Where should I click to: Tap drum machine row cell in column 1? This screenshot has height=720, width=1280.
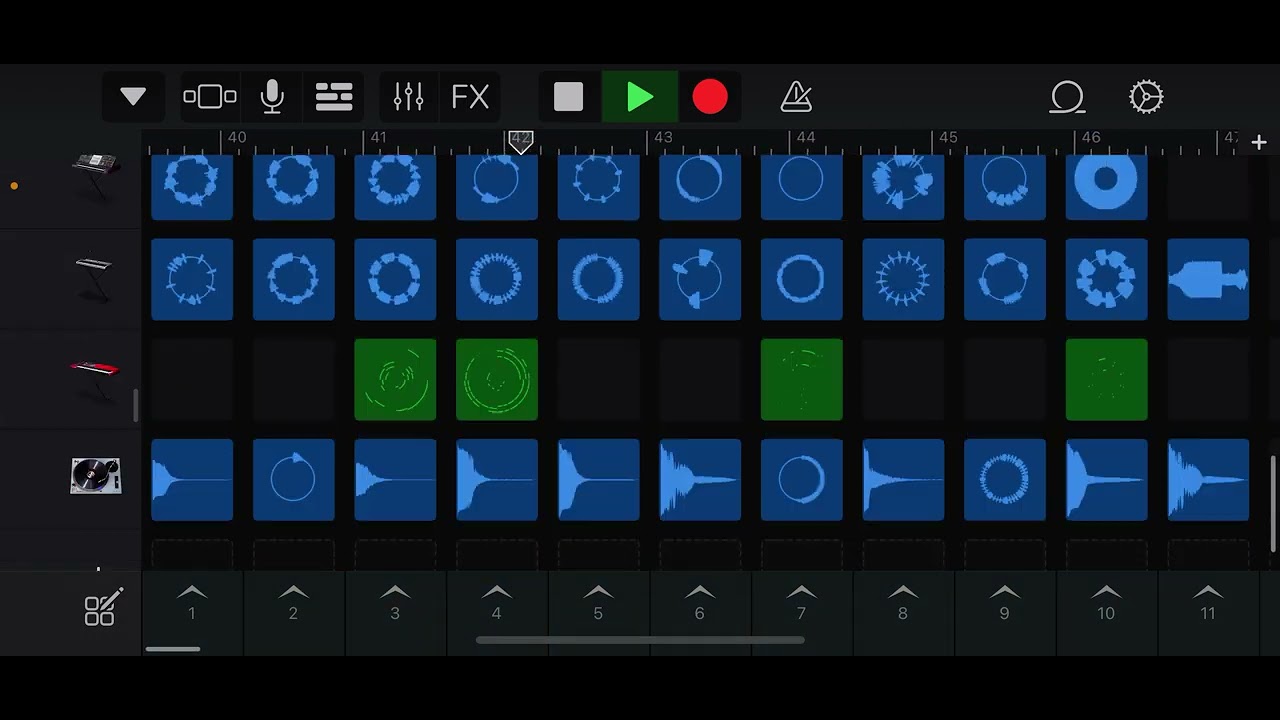[192, 186]
